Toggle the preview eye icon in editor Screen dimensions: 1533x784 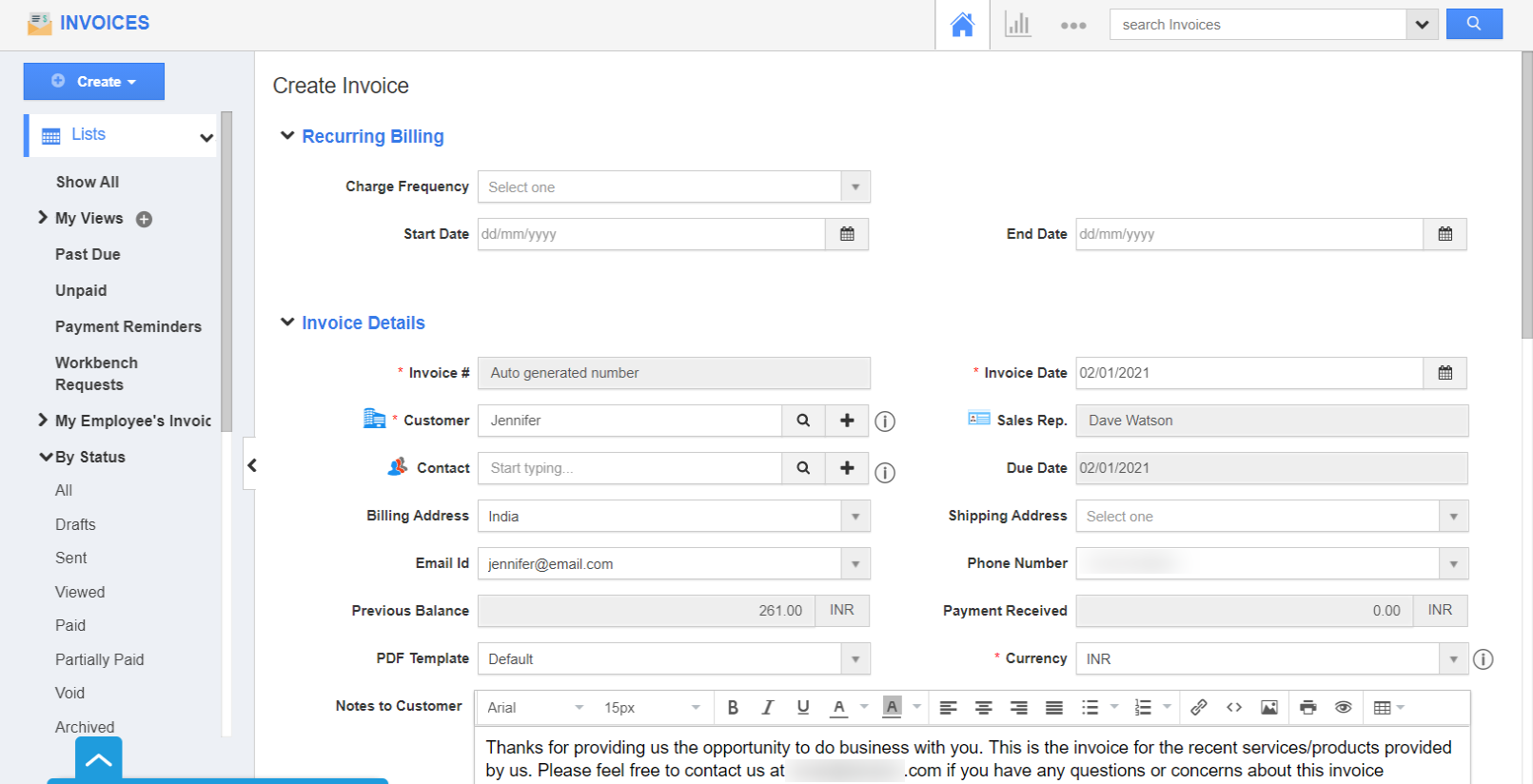(x=1344, y=707)
